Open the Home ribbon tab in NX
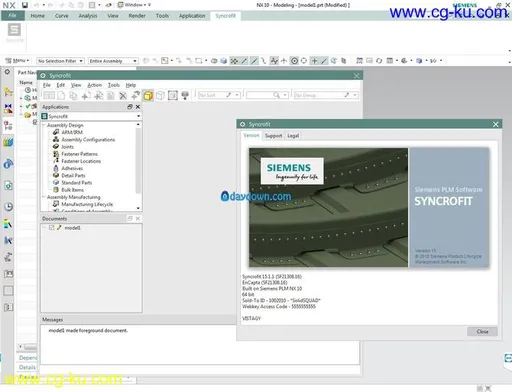The height and width of the screenshot is (392, 512). (37, 16)
